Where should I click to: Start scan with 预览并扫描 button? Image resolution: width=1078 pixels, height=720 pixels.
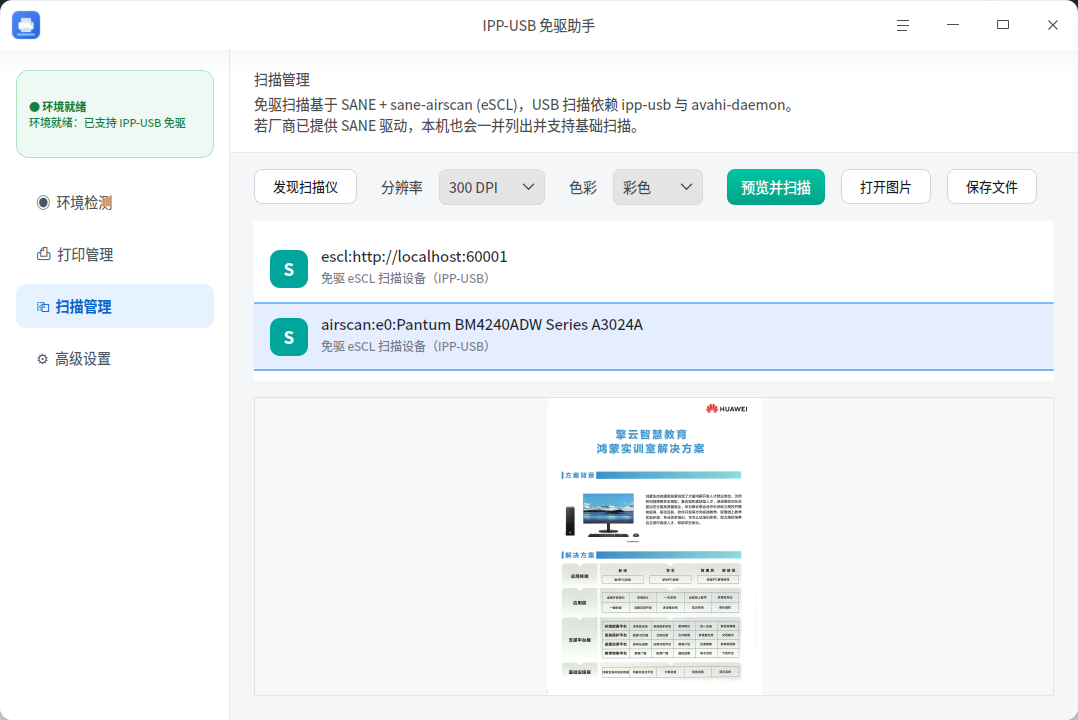click(776, 187)
